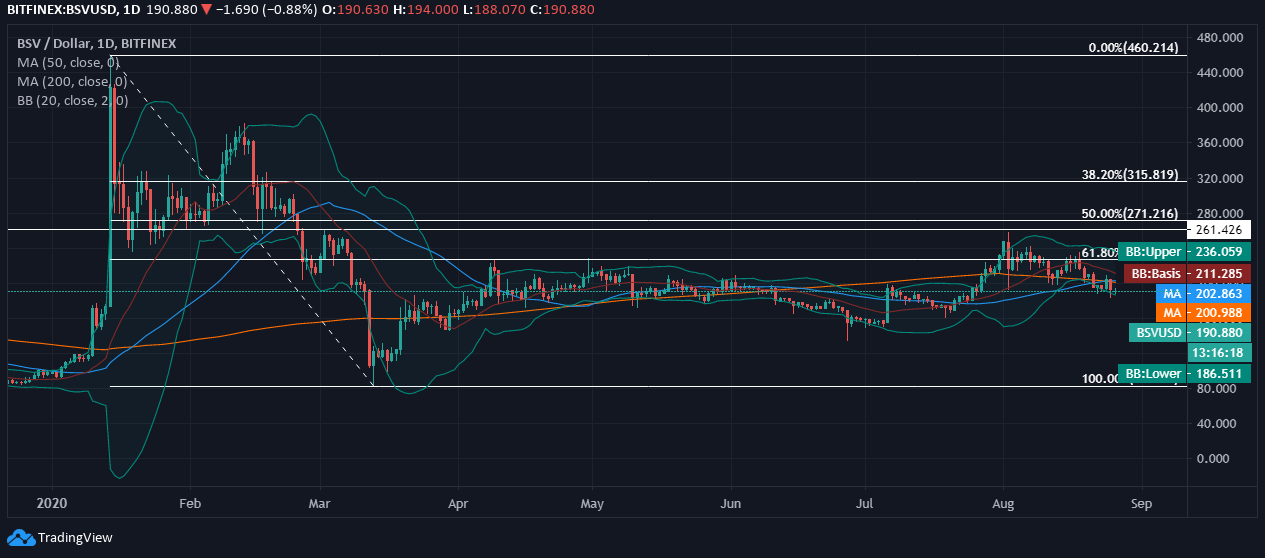Click the 38.20%(315.819) Fibonacci label
Image resolution: width=1265 pixels, height=558 pixels.
click(1130, 174)
